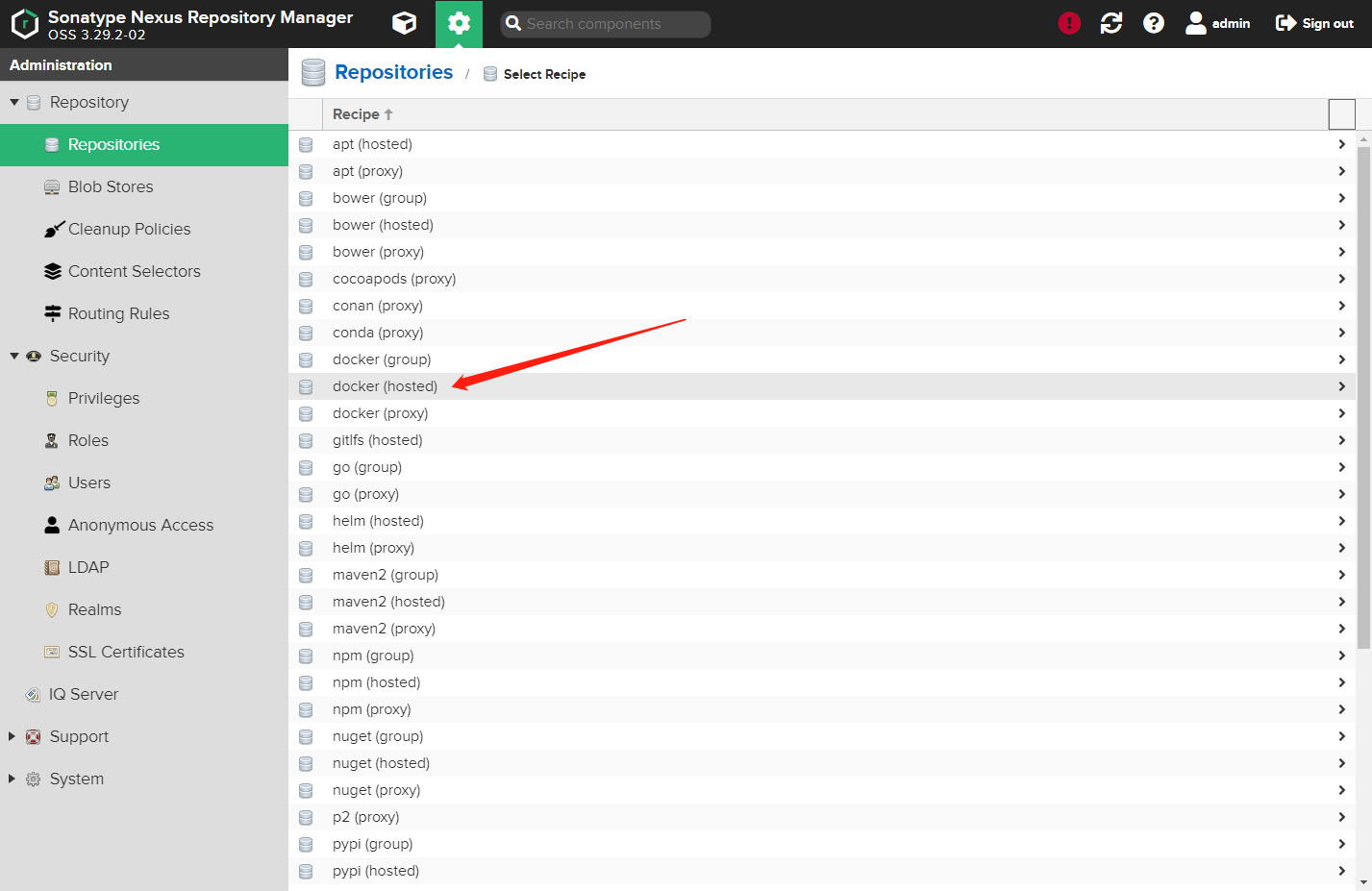Image resolution: width=1372 pixels, height=891 pixels.
Task: Click the Nexus Repository Manager logo
Action: pyautogui.click(x=25, y=23)
